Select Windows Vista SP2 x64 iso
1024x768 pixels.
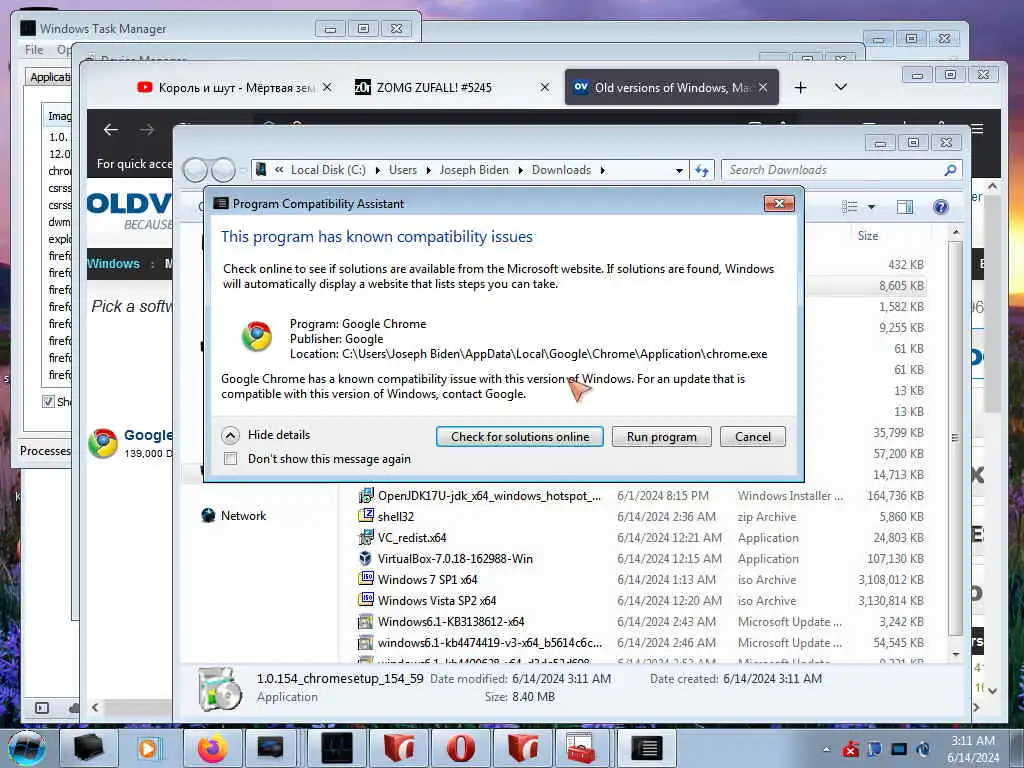pyautogui.click(x=437, y=600)
